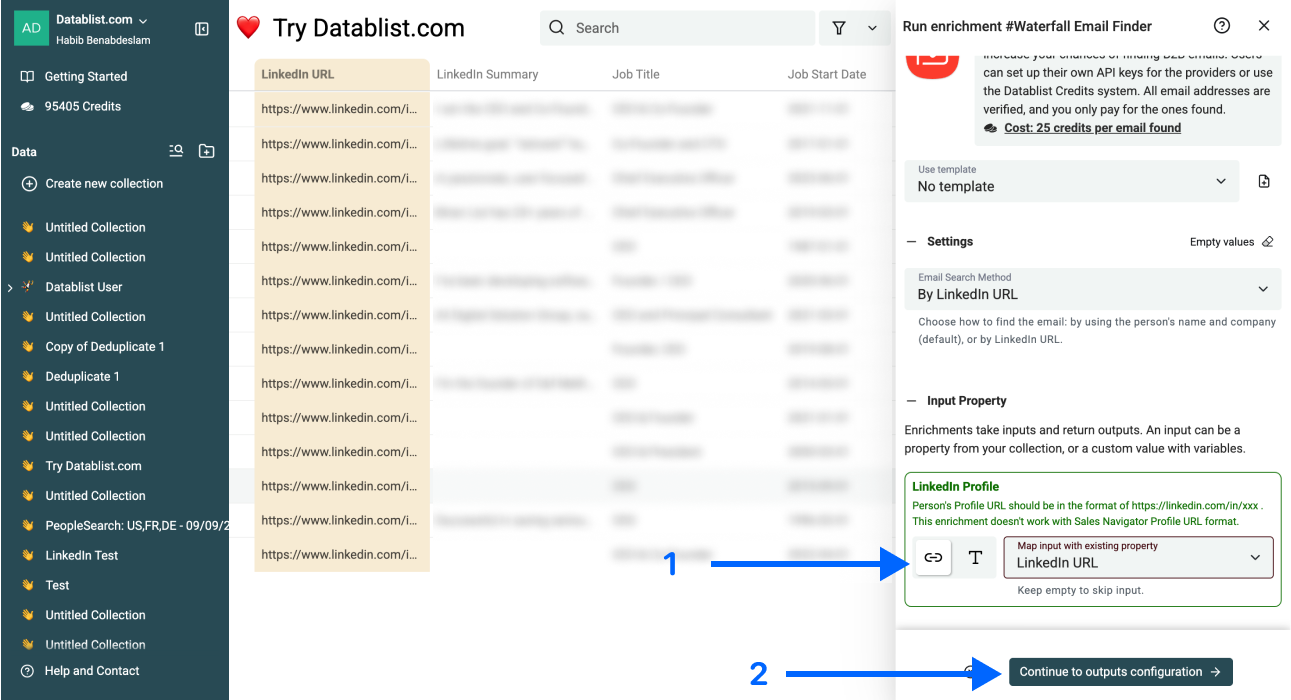Select the custom text input mode icon

[975, 558]
